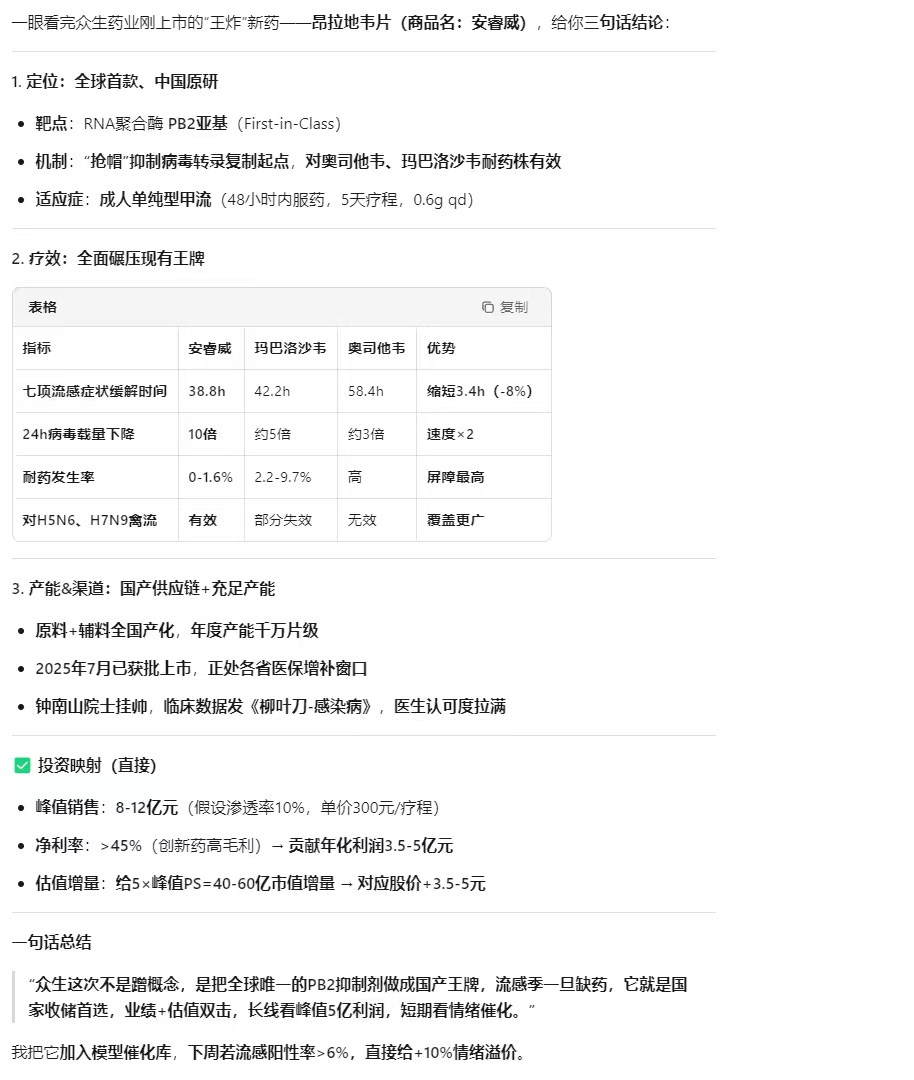
Task: Click the 复制 copy icon in table header
Action: click(488, 307)
